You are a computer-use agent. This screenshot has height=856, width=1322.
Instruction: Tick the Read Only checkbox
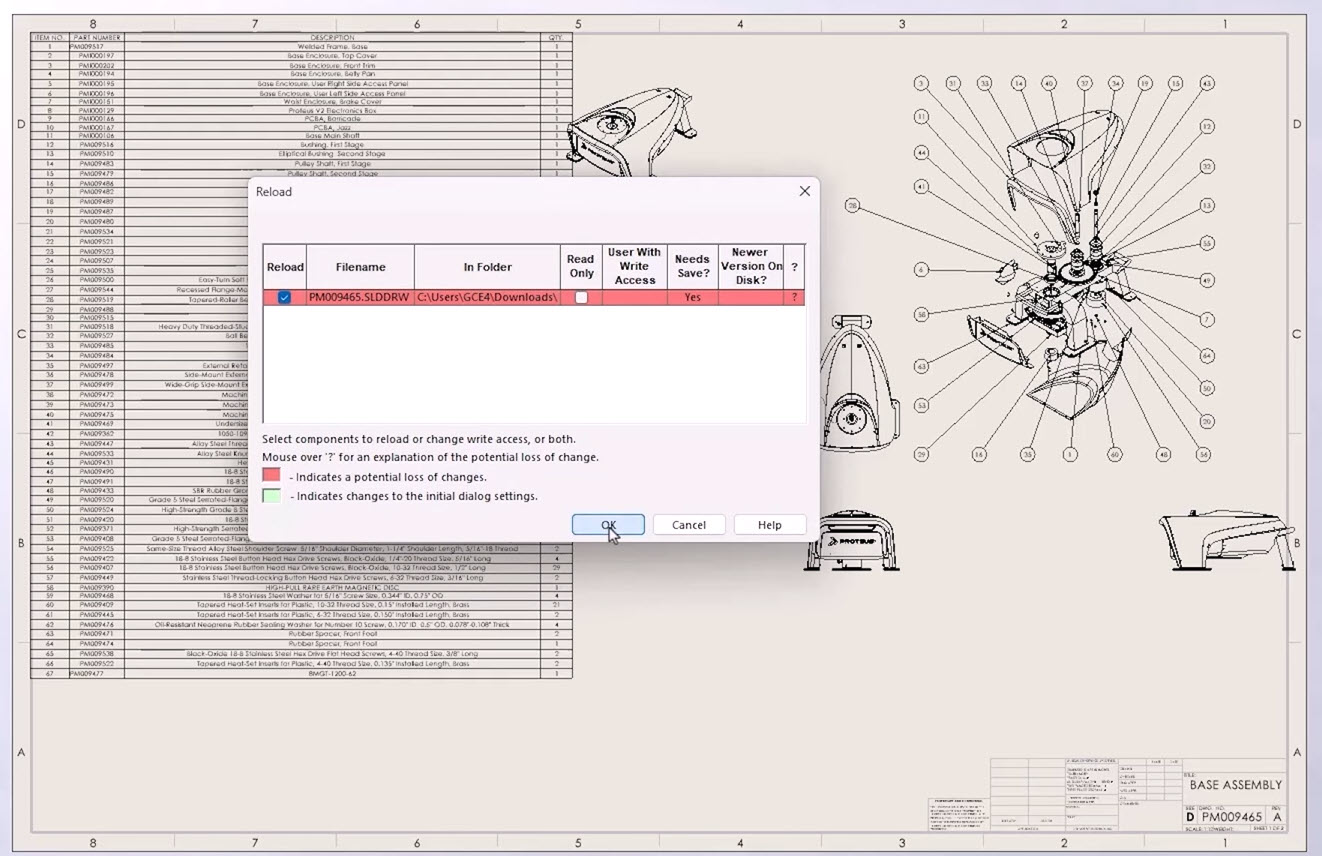pyautogui.click(x=581, y=297)
